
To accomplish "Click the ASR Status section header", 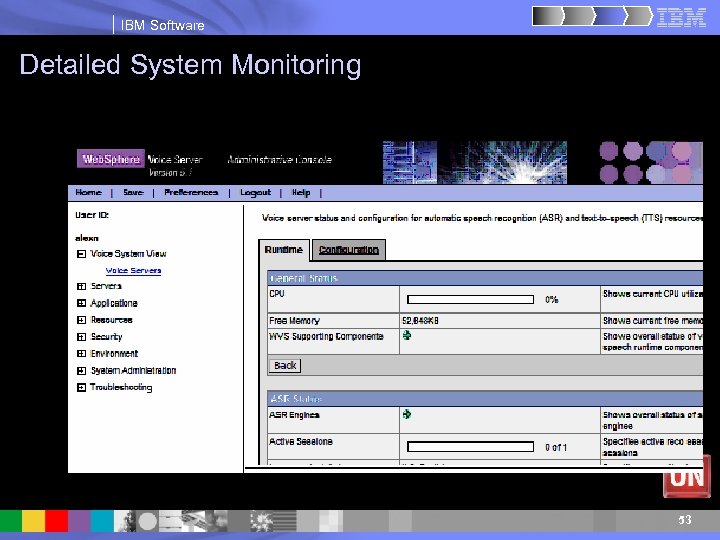I will click(x=485, y=399).
